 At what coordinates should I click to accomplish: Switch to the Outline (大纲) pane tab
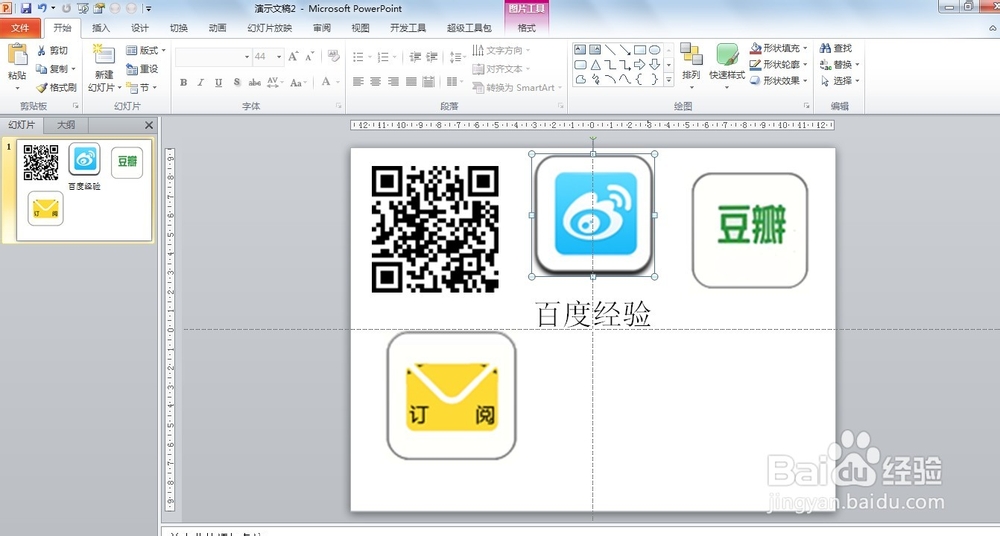click(x=66, y=124)
